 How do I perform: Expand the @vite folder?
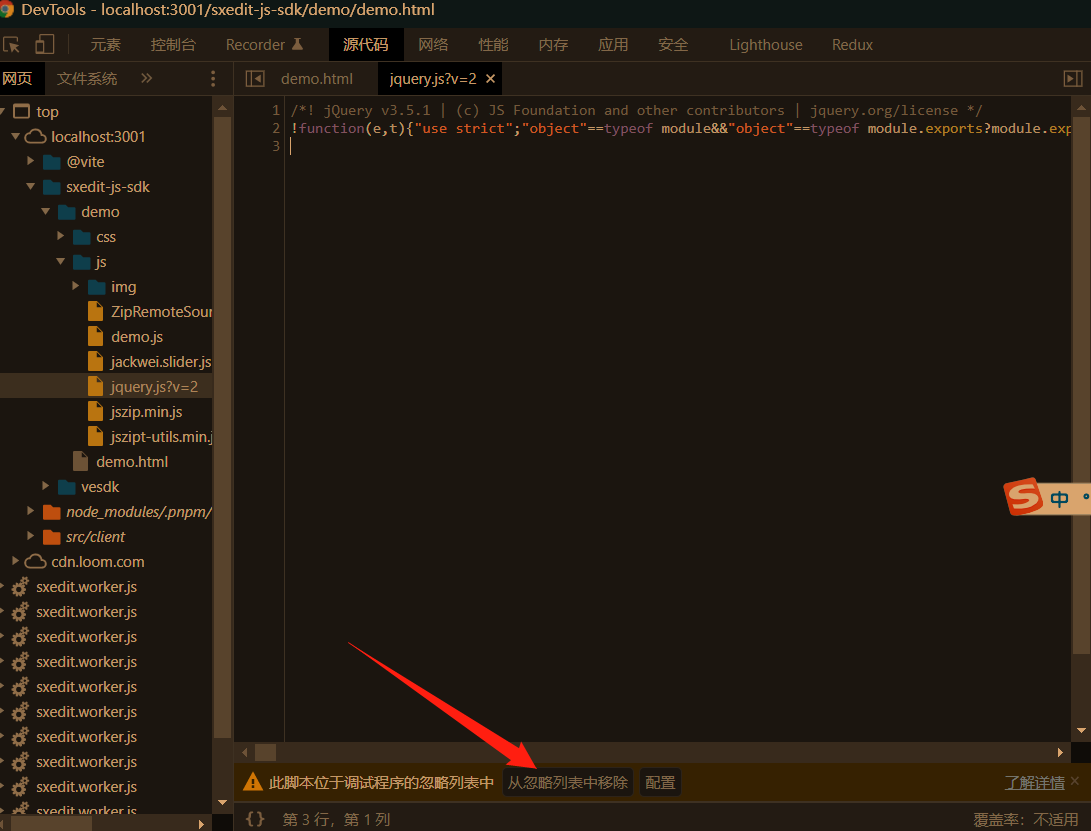point(31,162)
